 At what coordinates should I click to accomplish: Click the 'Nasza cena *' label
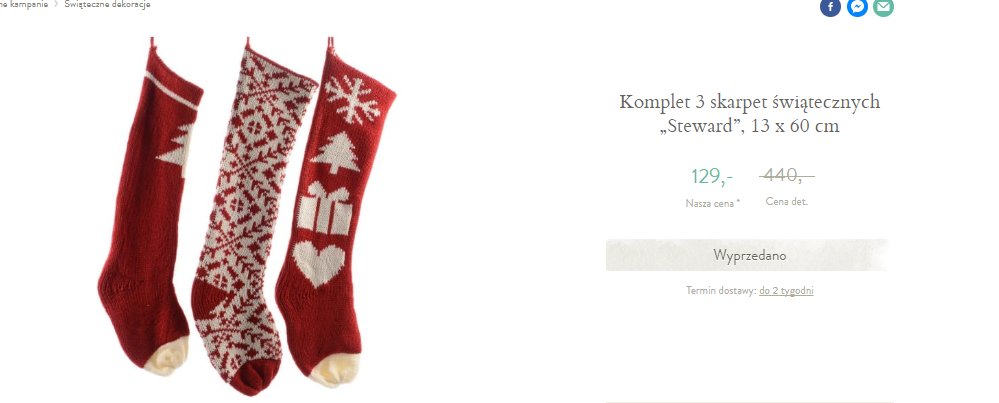pyautogui.click(x=712, y=204)
